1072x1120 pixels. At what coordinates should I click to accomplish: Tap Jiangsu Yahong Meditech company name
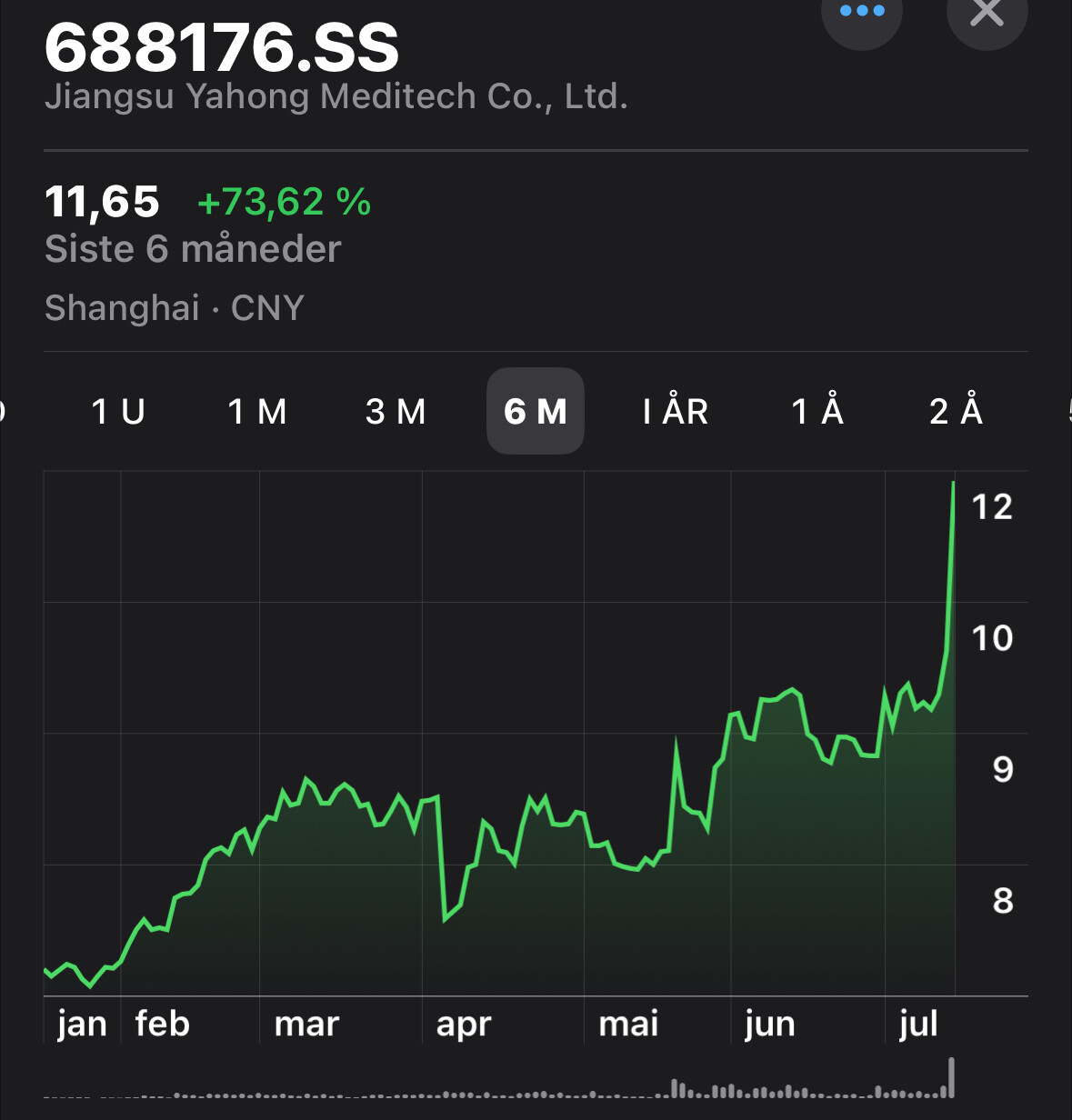point(336,96)
